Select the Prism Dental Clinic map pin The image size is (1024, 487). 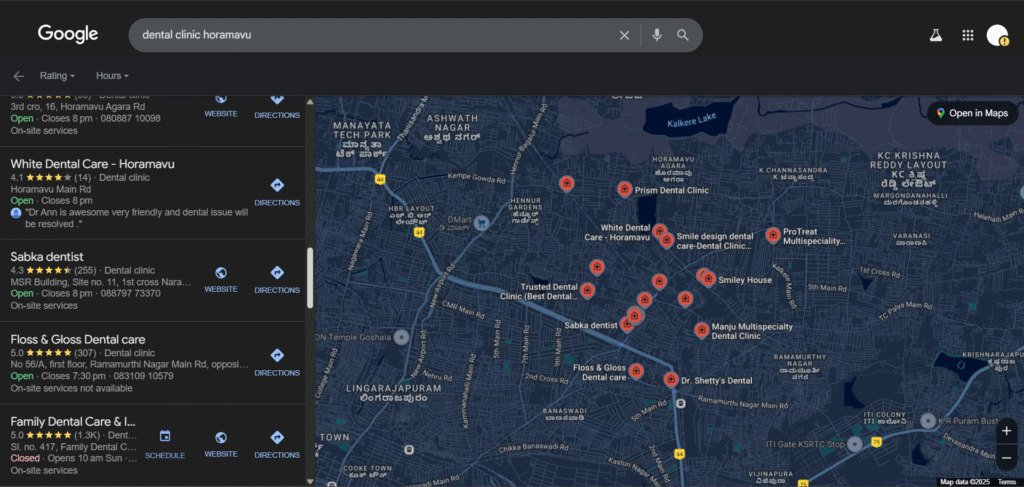click(624, 188)
